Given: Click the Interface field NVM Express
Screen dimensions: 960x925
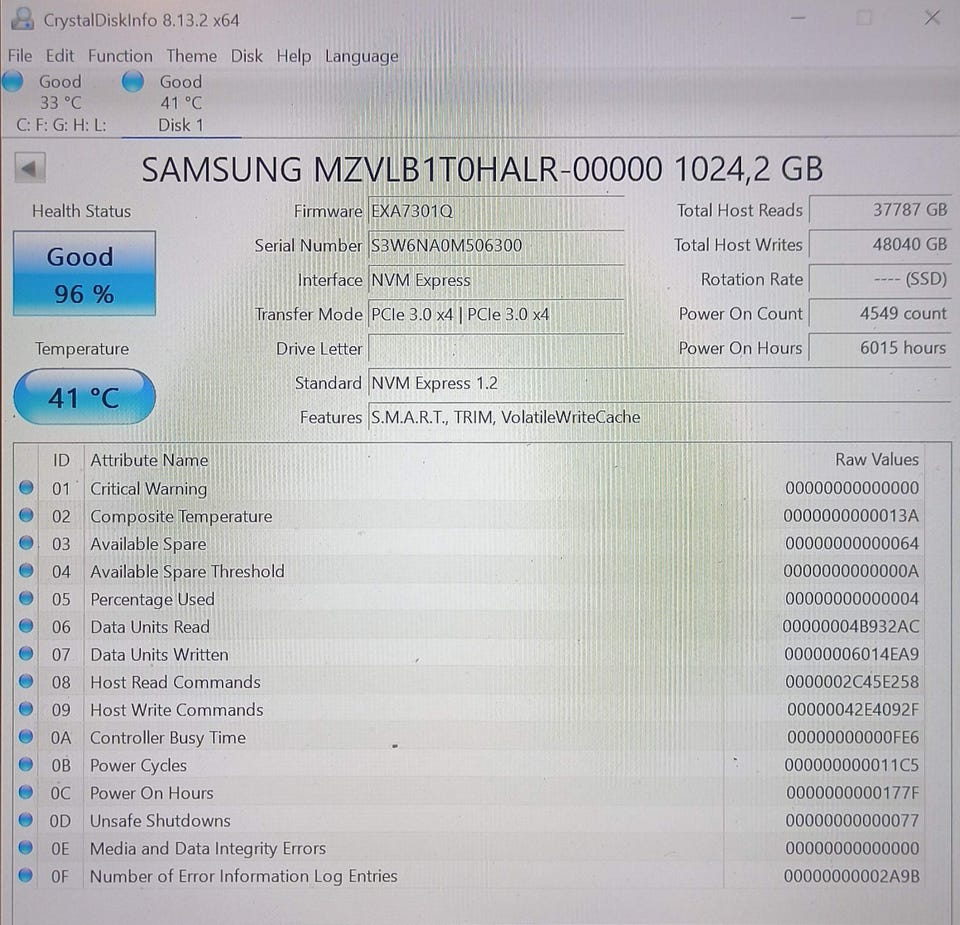Looking at the screenshot, I should coord(496,280).
